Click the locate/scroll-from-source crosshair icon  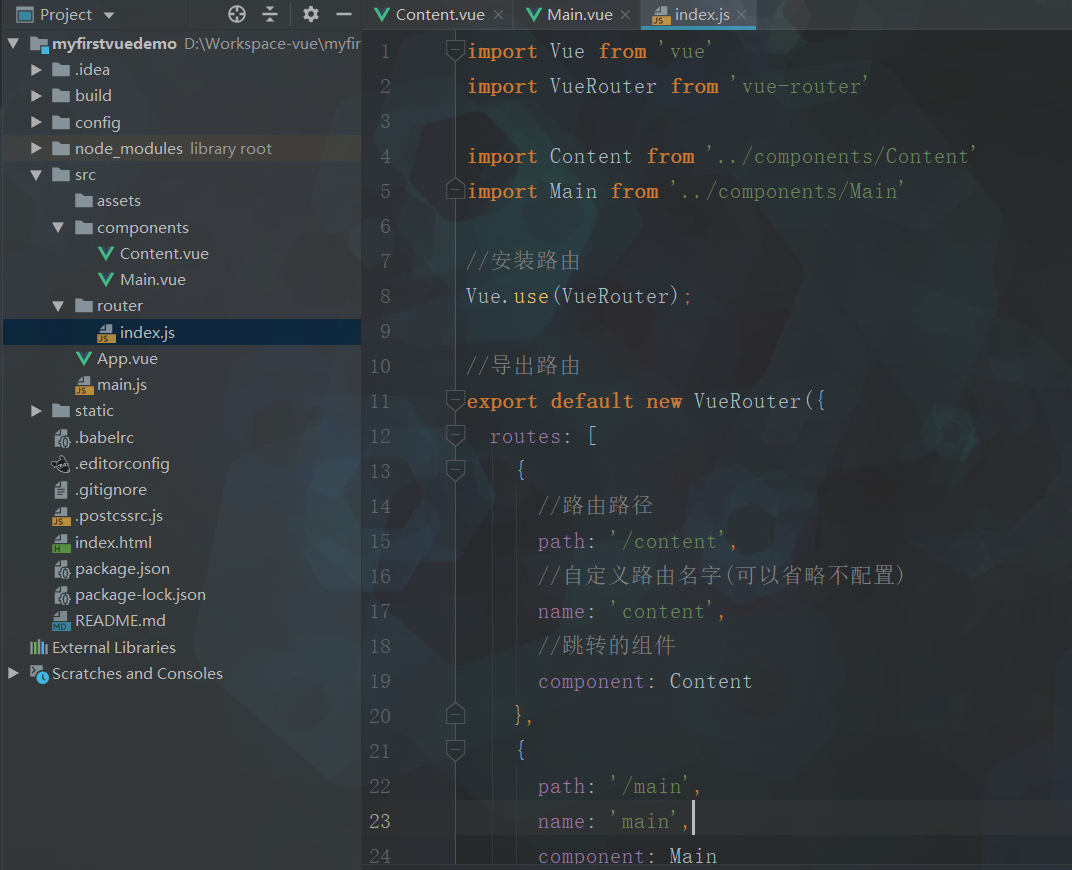pos(237,14)
